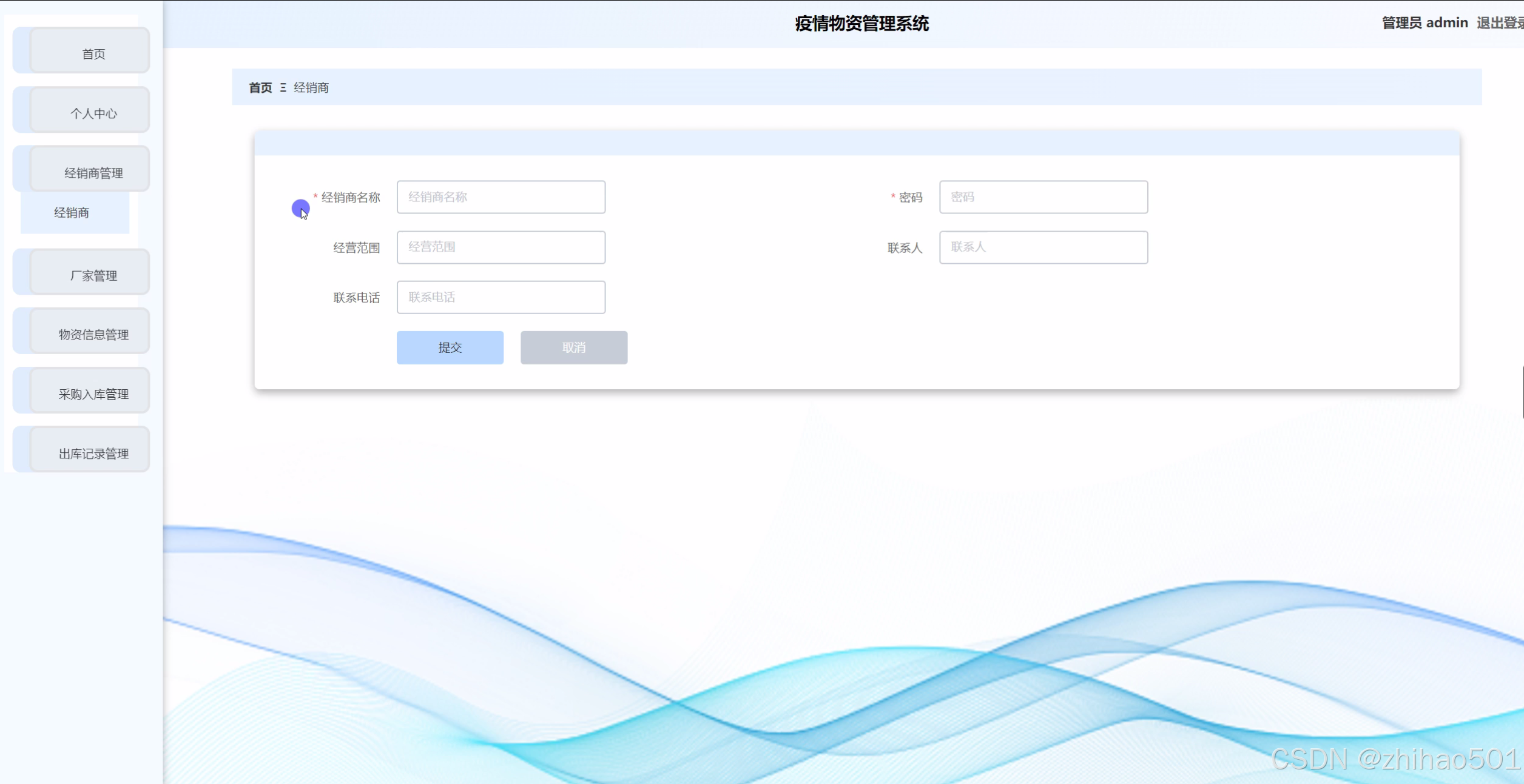Click the 密码 input field
This screenshot has height=784, width=1524.
pos(1043,197)
